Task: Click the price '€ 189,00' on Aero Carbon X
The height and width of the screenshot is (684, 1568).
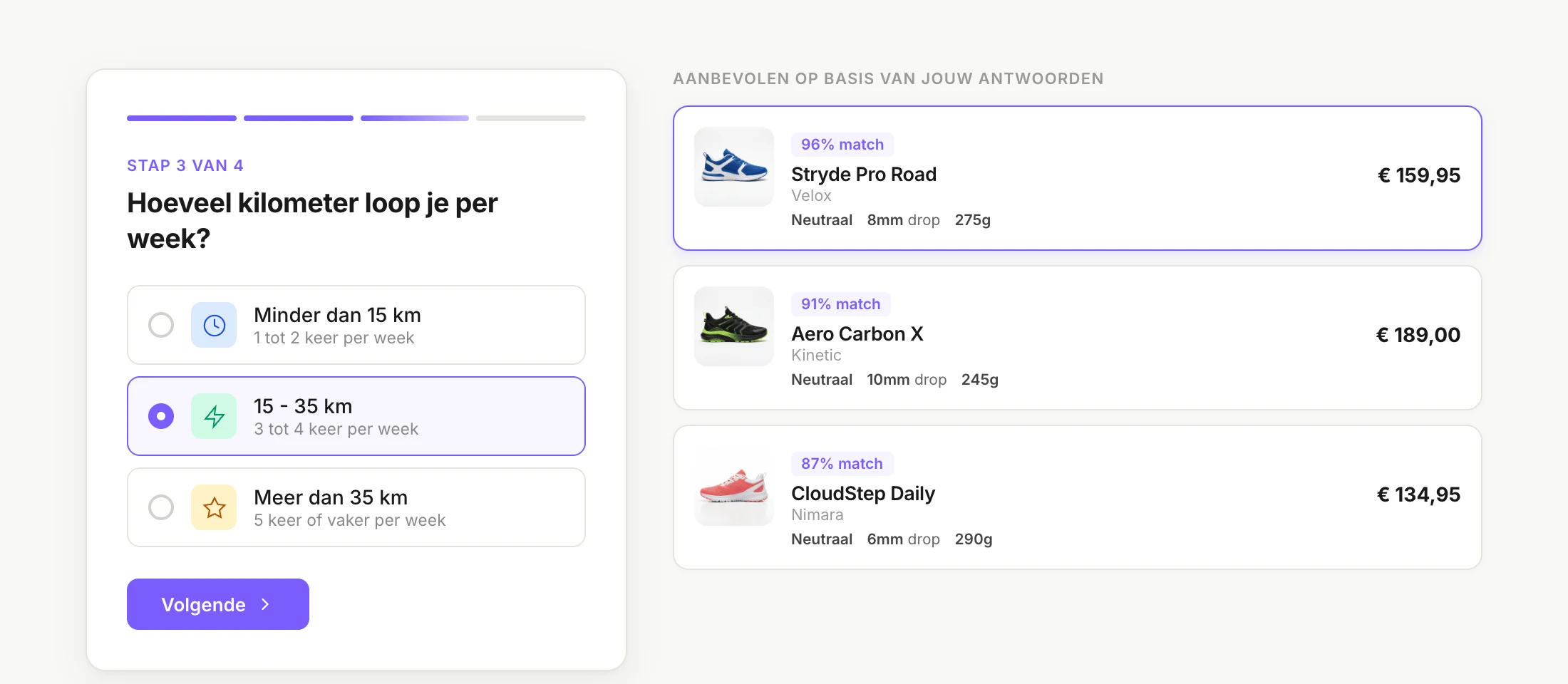Action: [x=1417, y=335]
